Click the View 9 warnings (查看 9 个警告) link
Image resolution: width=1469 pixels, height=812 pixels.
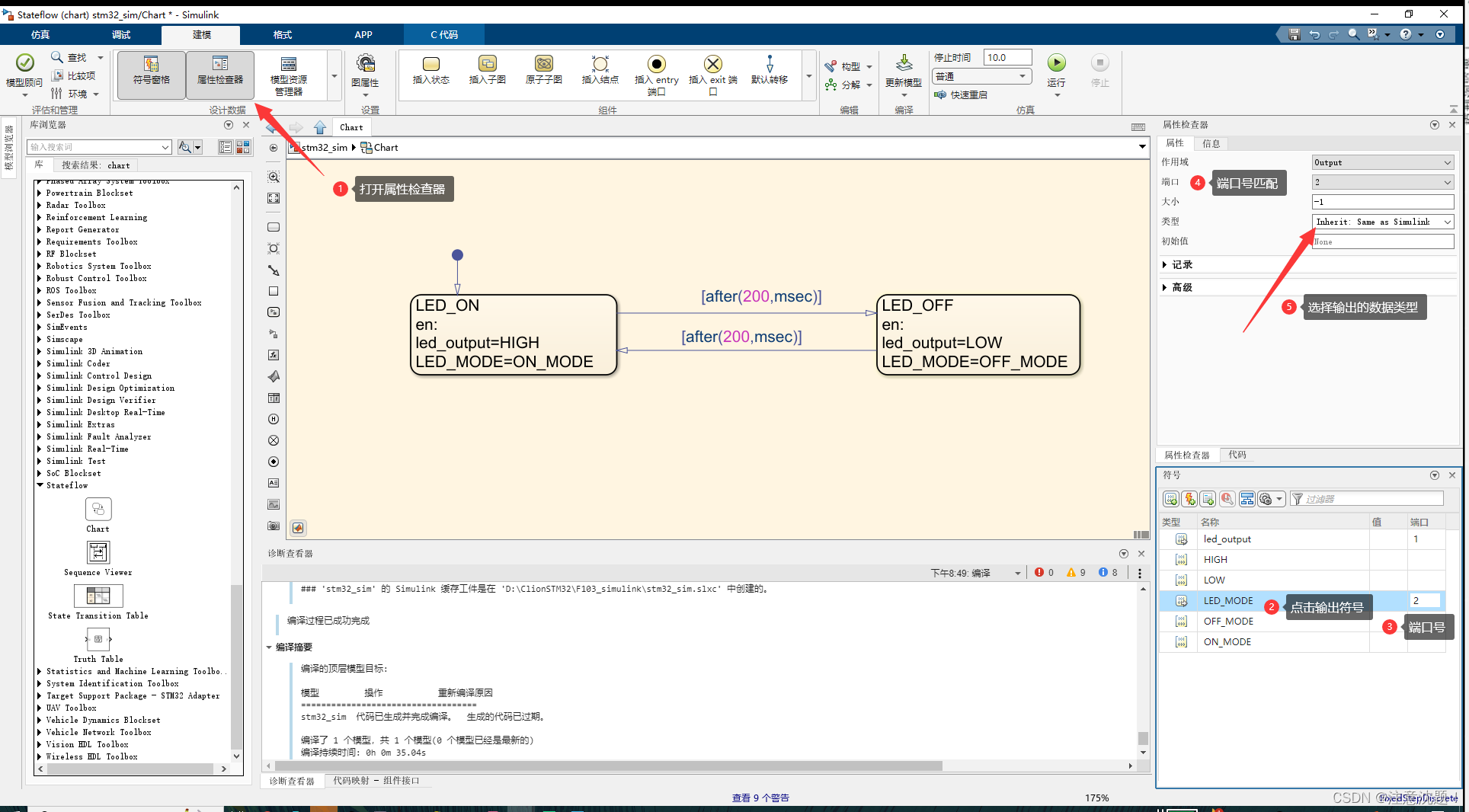click(760, 798)
